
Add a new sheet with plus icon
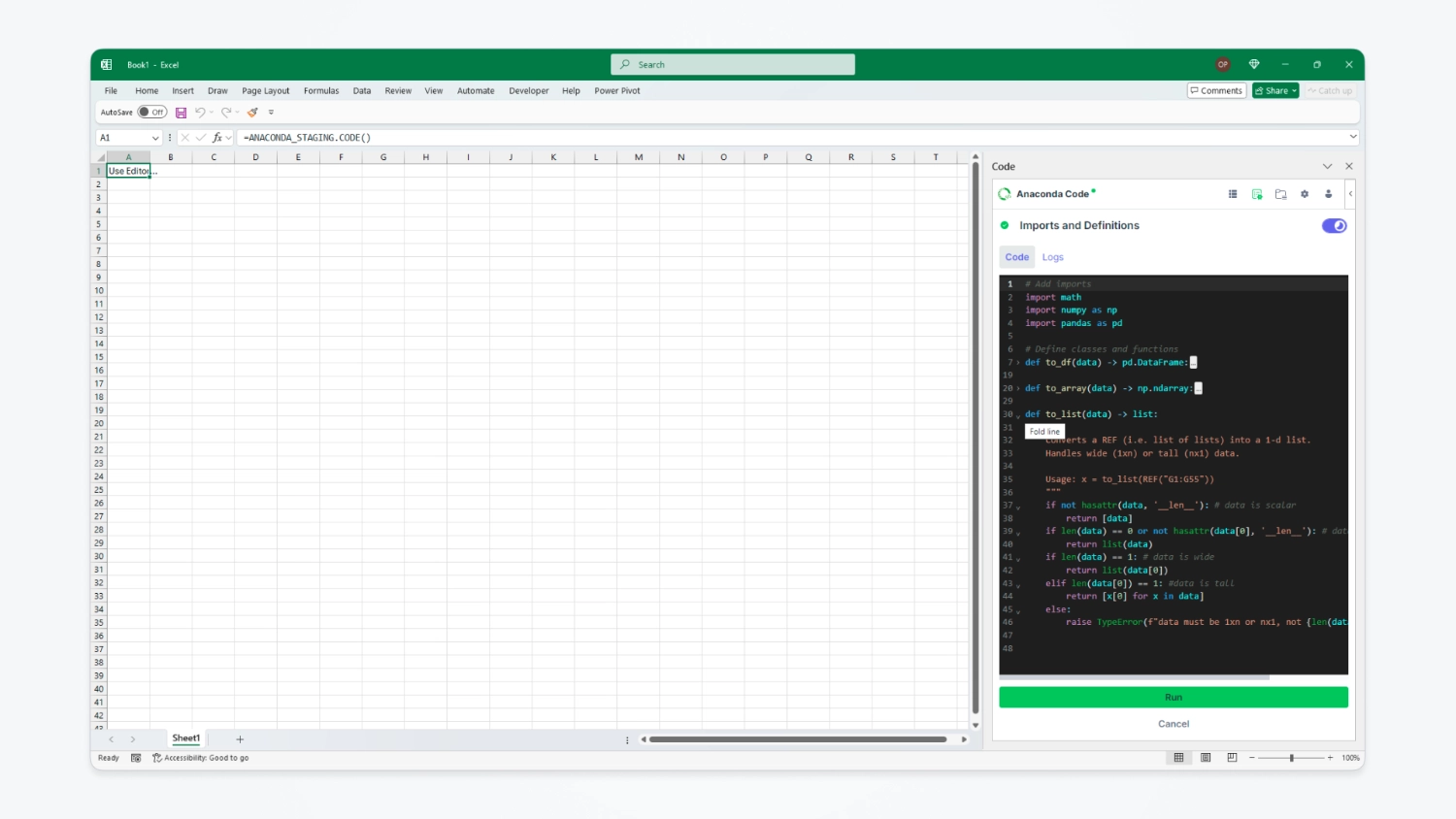tap(240, 739)
